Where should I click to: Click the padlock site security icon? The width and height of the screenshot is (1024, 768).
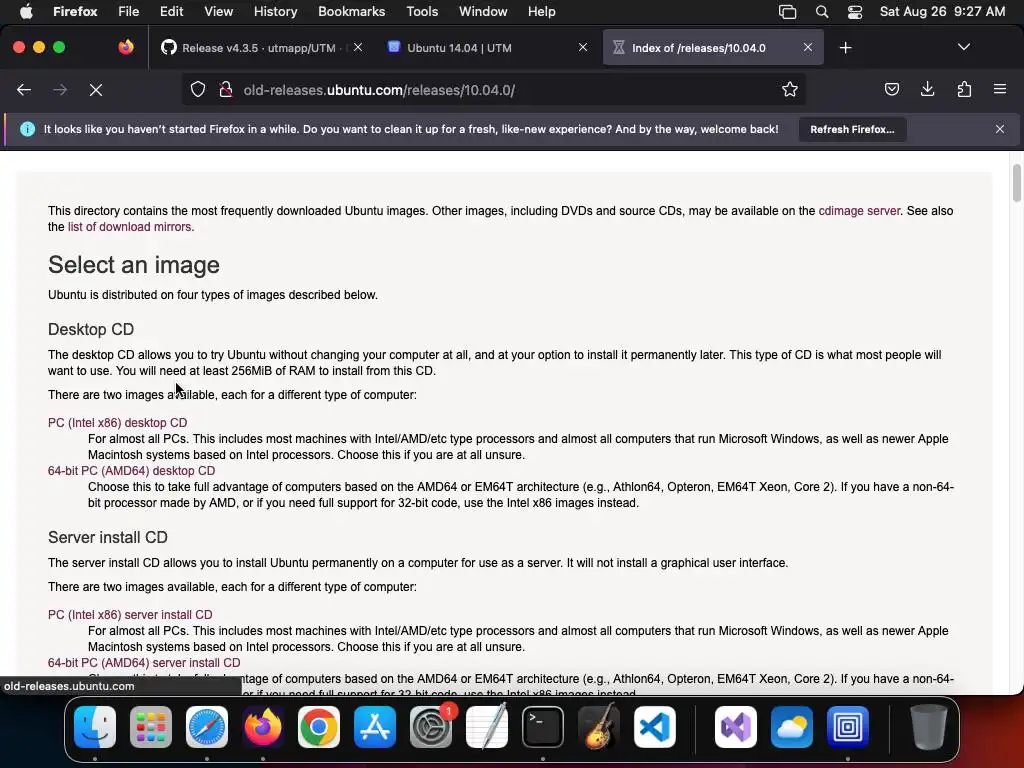click(226, 90)
